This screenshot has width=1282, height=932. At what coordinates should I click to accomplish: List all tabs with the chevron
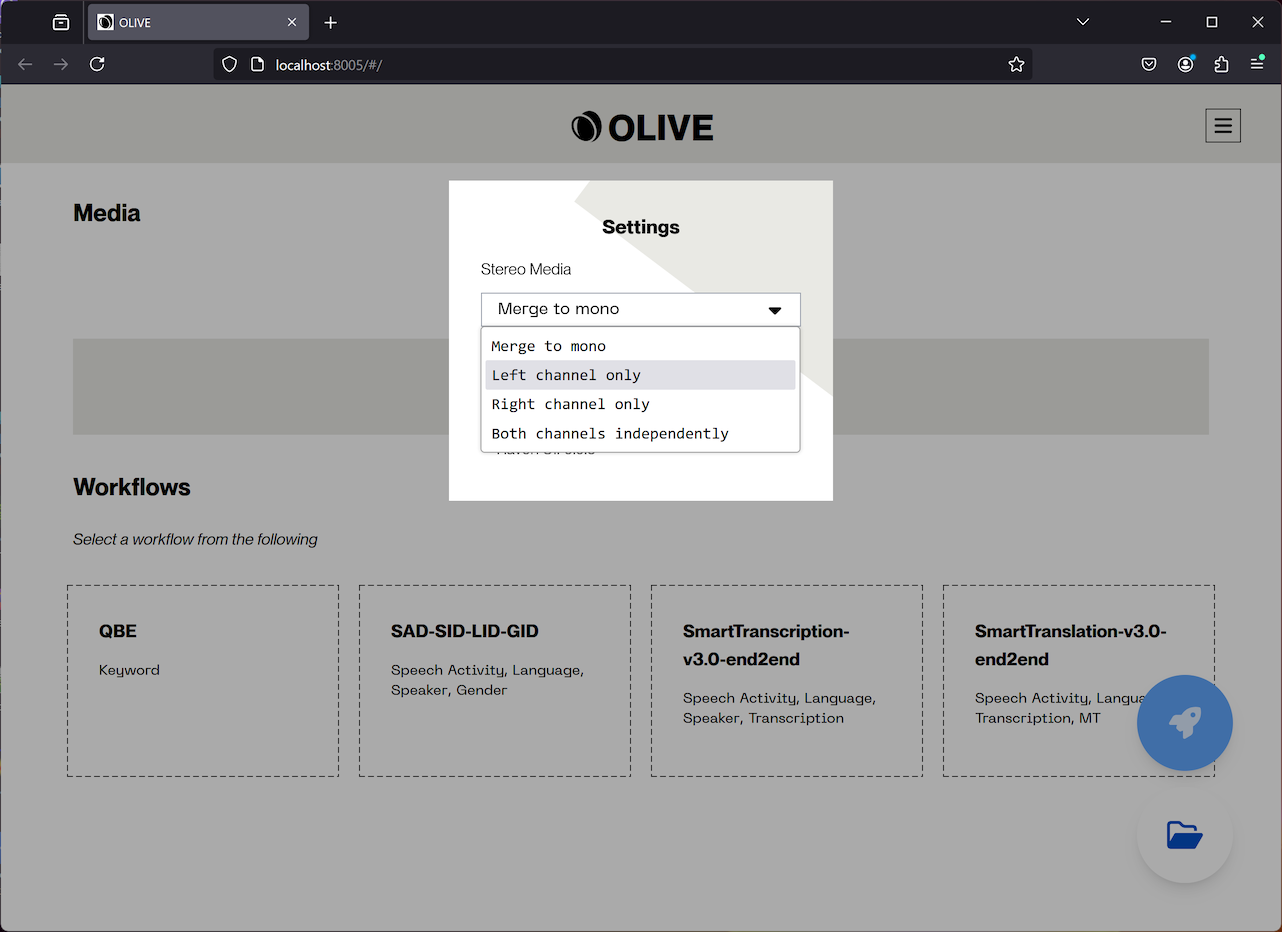(x=1083, y=22)
